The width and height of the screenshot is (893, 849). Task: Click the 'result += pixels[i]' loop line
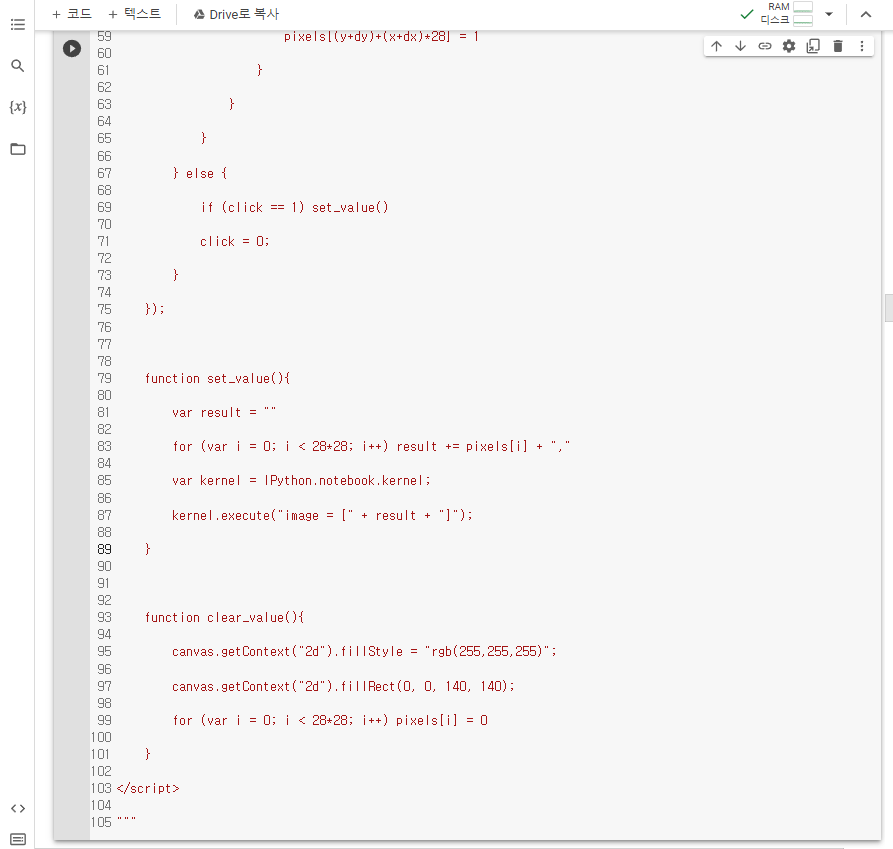pos(371,446)
